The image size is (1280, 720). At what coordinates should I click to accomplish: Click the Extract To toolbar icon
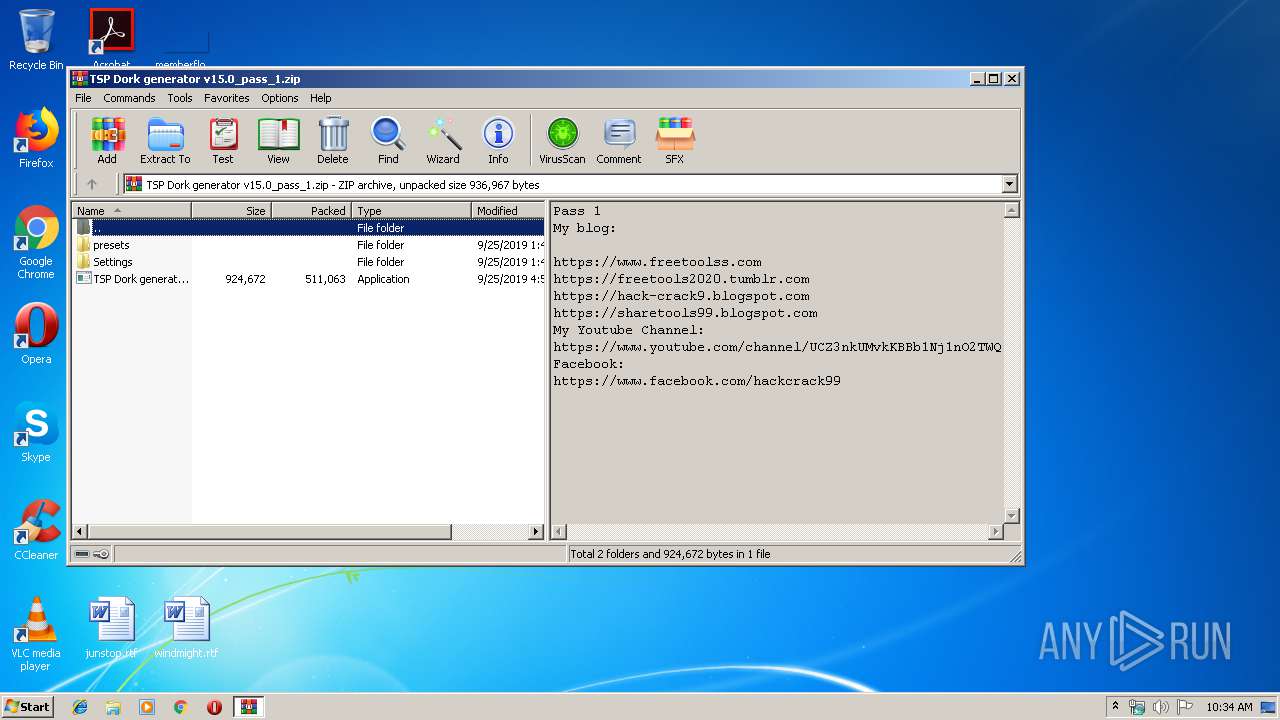[x=165, y=140]
